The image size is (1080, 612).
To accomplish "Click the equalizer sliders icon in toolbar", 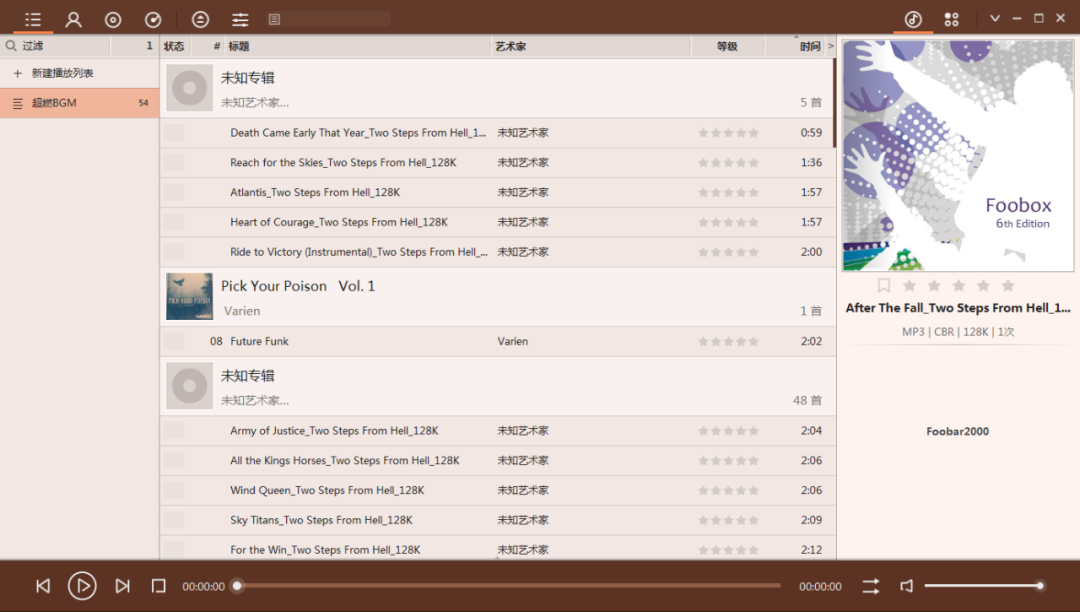I will [240, 19].
